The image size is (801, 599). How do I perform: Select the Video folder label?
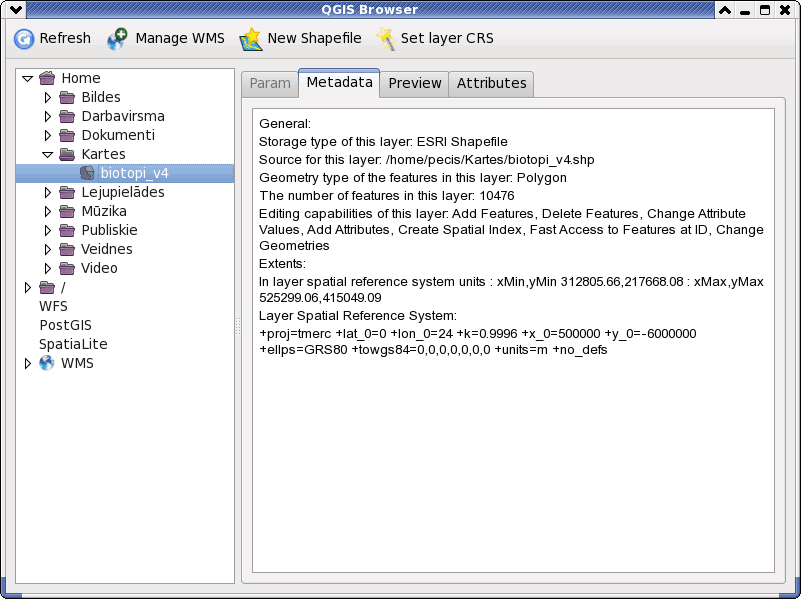coord(99,268)
